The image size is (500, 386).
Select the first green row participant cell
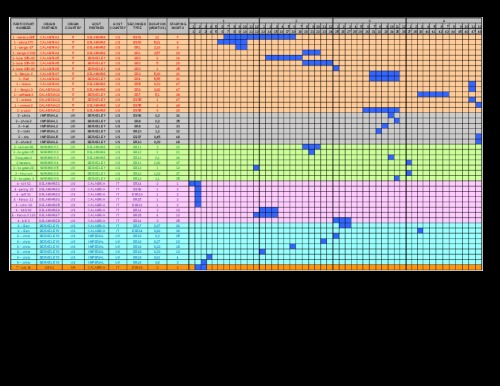coord(23,147)
